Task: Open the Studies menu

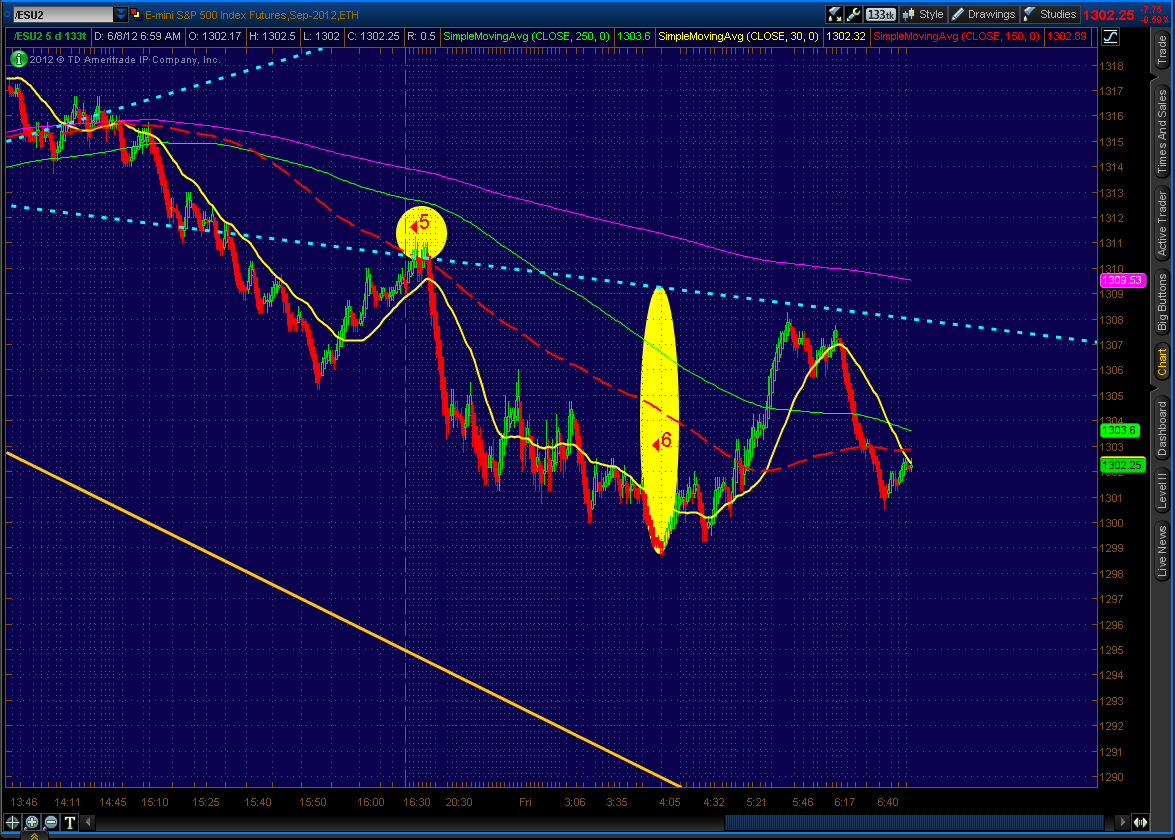Action: point(1050,14)
